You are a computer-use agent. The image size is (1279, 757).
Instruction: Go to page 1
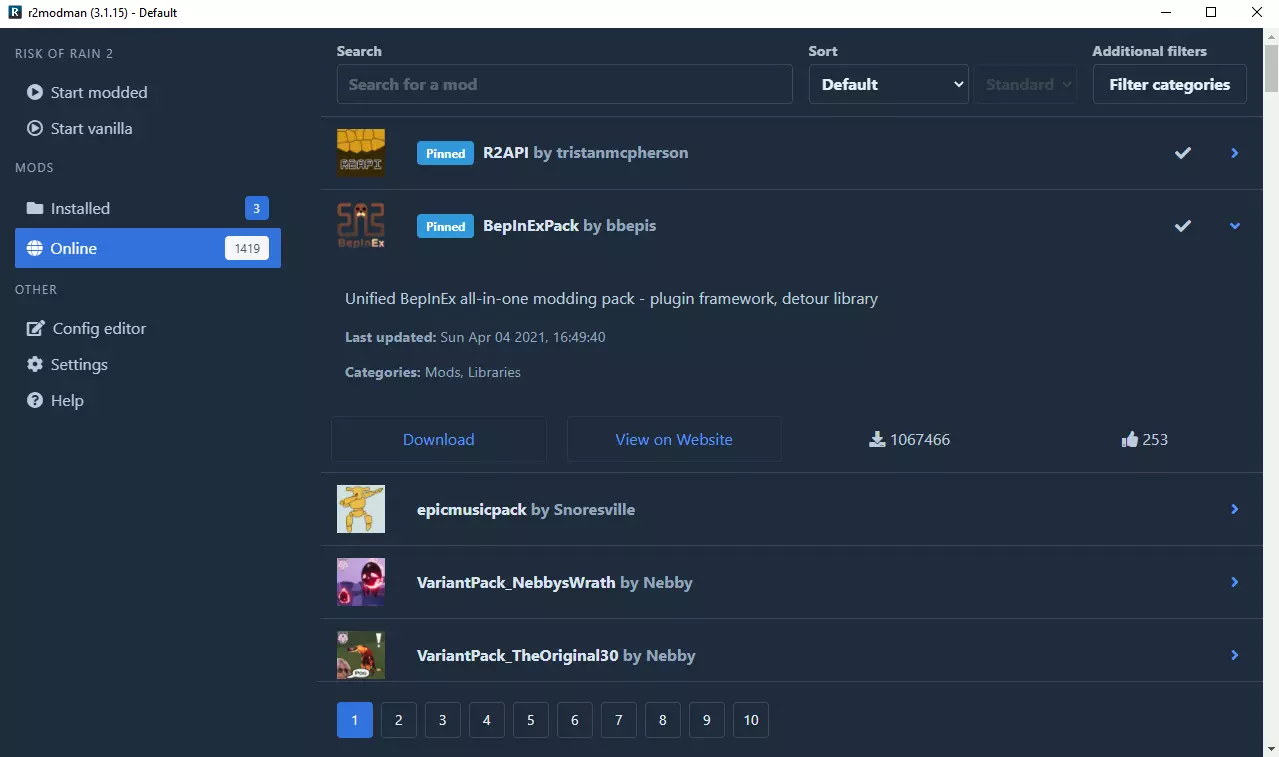[x=355, y=720]
